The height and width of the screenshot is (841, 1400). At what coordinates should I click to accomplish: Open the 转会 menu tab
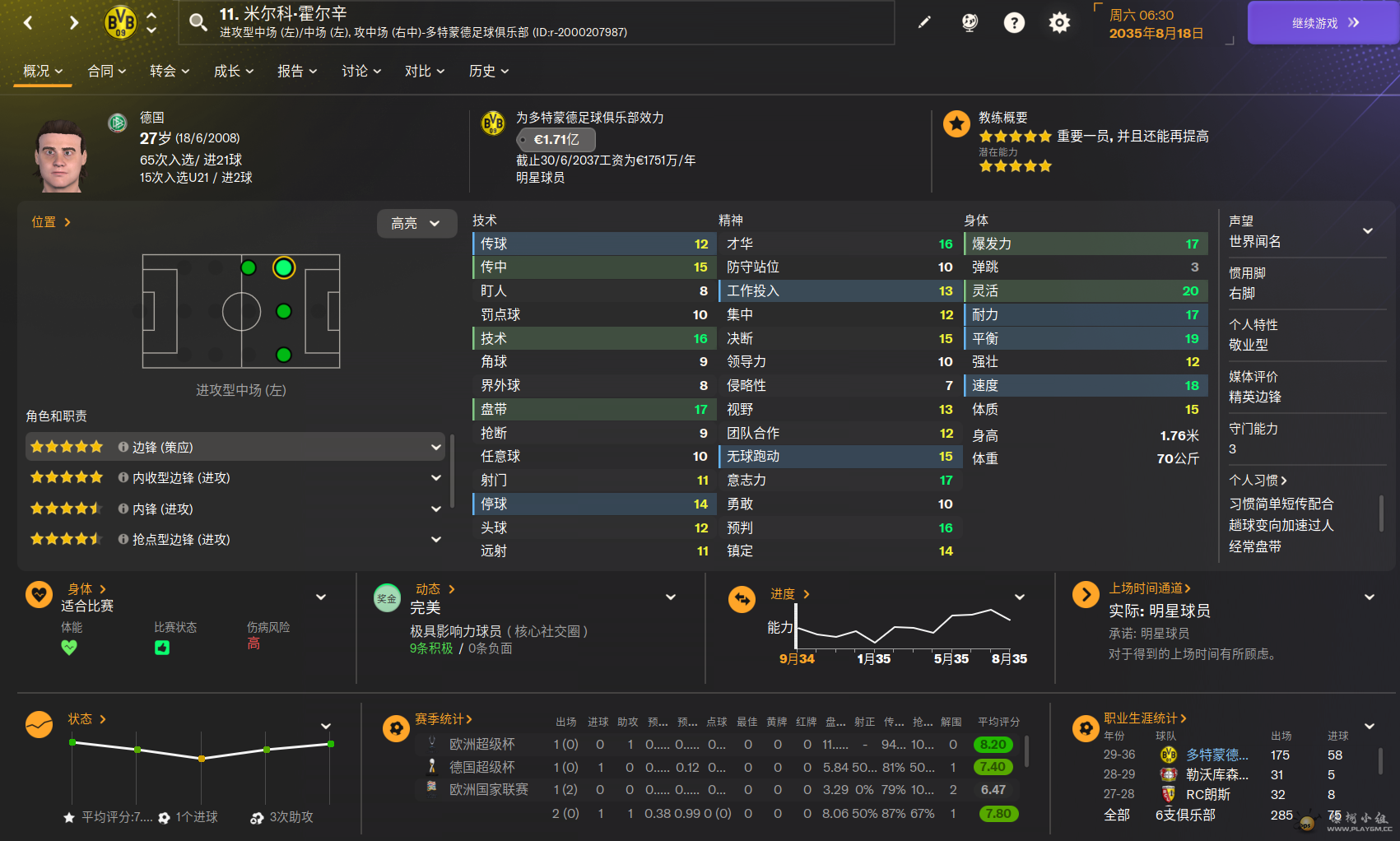tap(170, 72)
